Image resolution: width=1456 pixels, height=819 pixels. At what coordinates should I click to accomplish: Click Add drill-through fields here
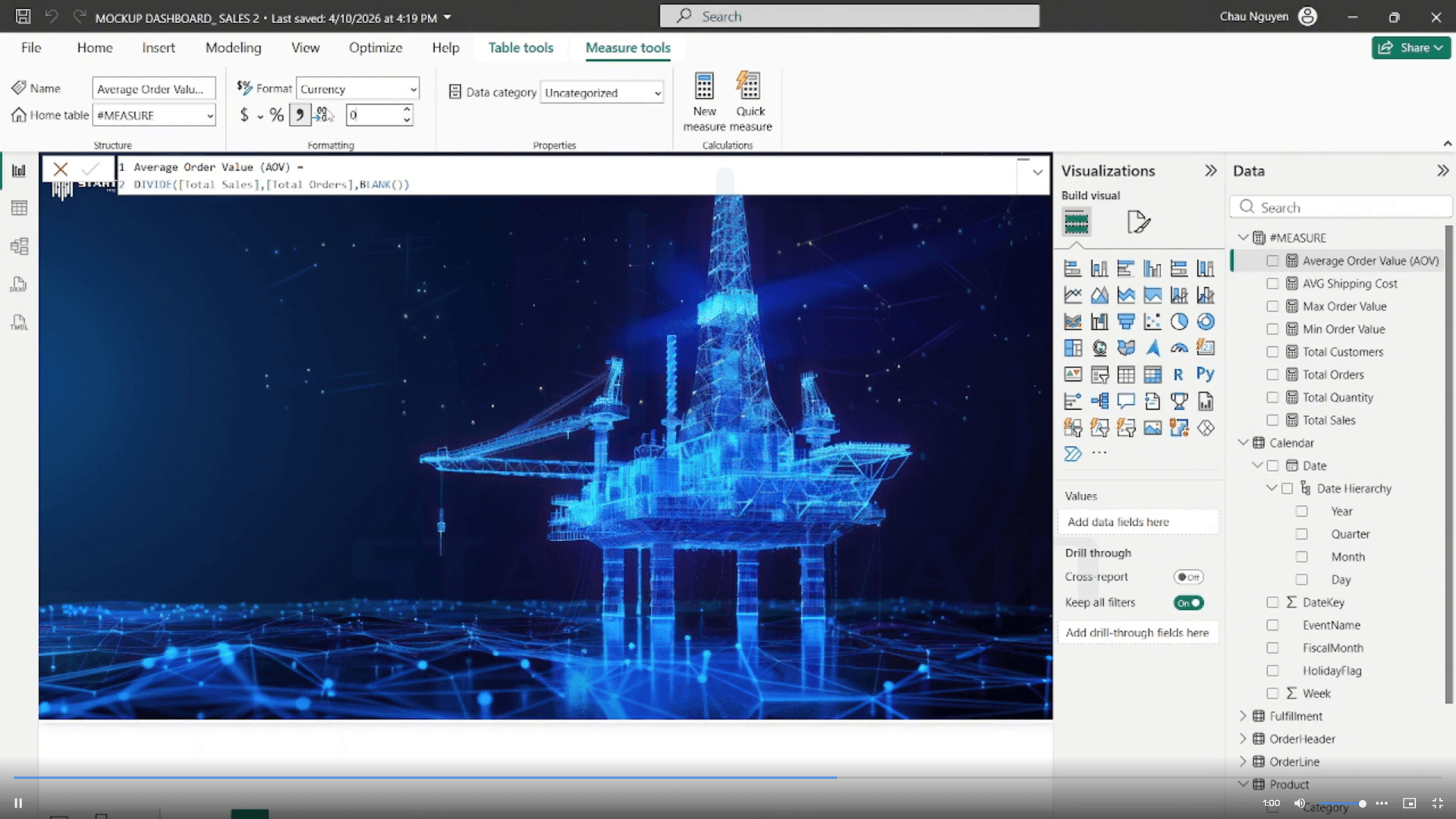(1137, 632)
